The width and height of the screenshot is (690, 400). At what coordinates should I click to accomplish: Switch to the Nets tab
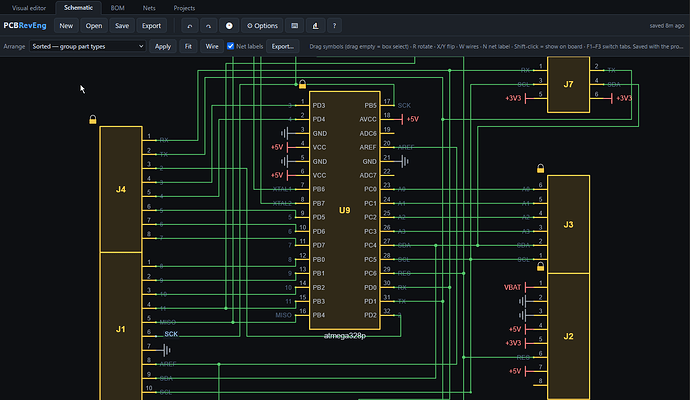pos(149,8)
